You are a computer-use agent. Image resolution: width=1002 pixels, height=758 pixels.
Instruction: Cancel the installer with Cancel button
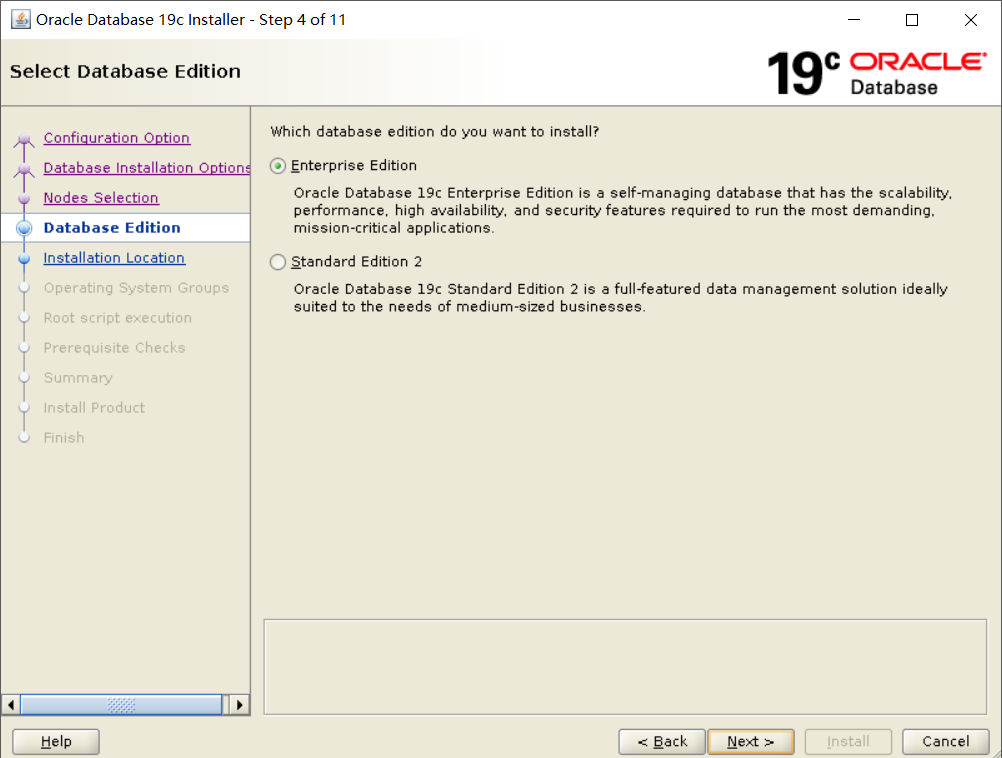point(946,741)
